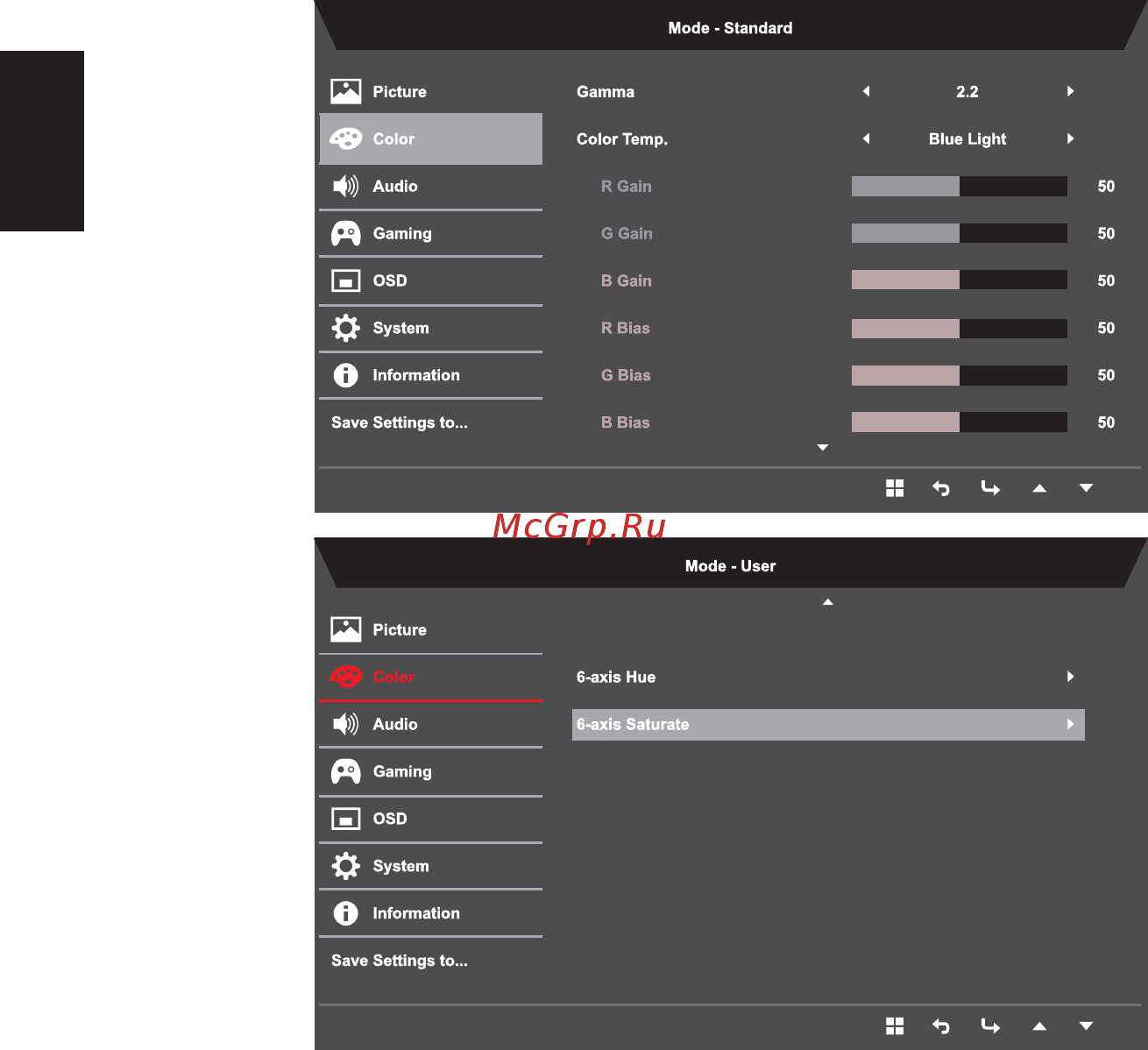This screenshot has width=1148, height=1050.
Task: Open Save Settings to... in Standard panel
Action: click(400, 422)
